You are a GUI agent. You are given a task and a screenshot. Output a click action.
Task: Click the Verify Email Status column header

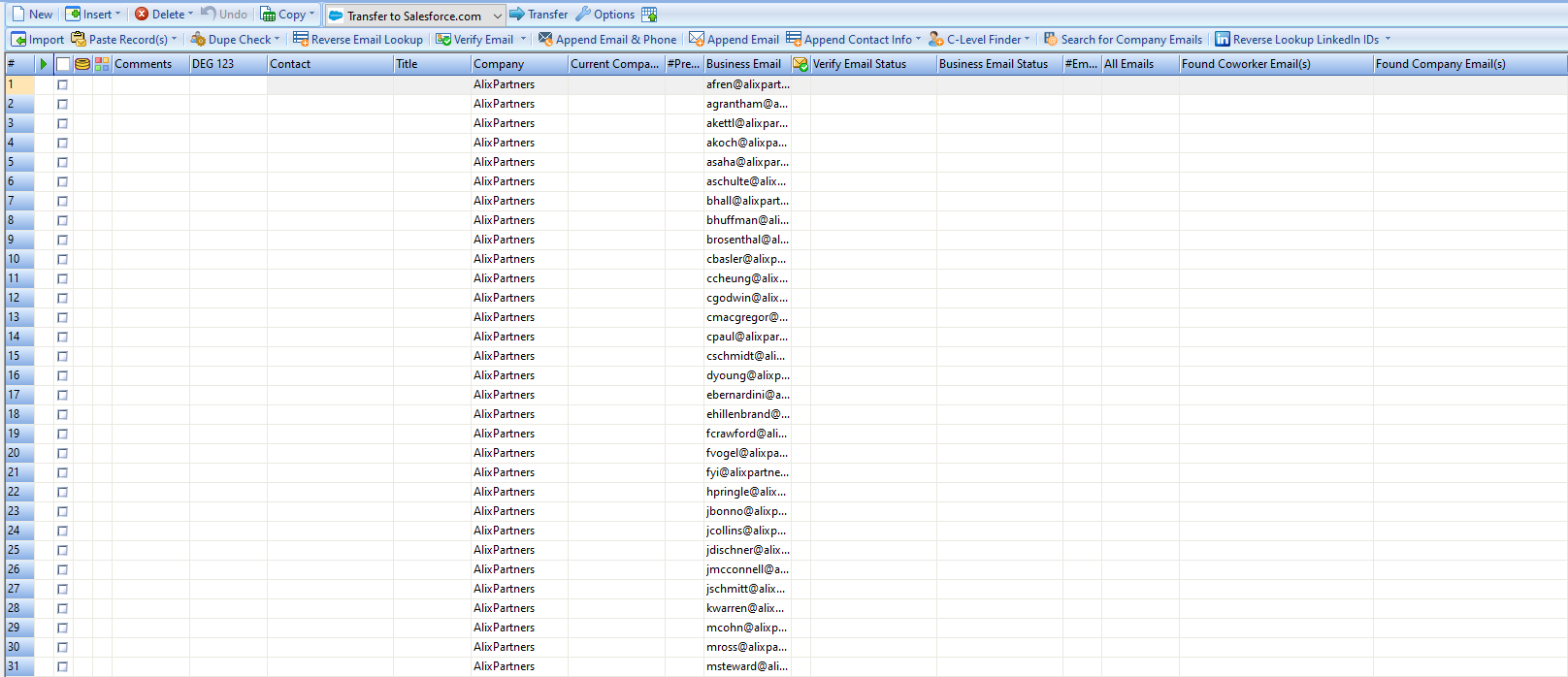(x=873, y=64)
